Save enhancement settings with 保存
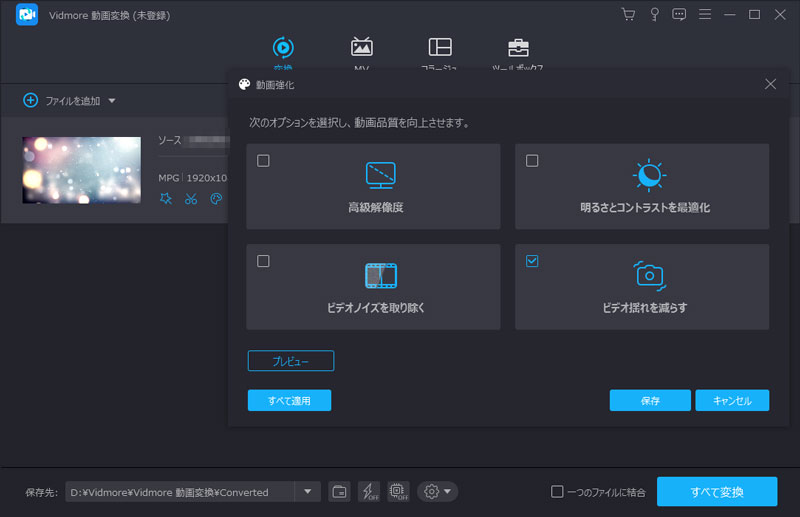Image resolution: width=800 pixels, height=517 pixels. 650,401
